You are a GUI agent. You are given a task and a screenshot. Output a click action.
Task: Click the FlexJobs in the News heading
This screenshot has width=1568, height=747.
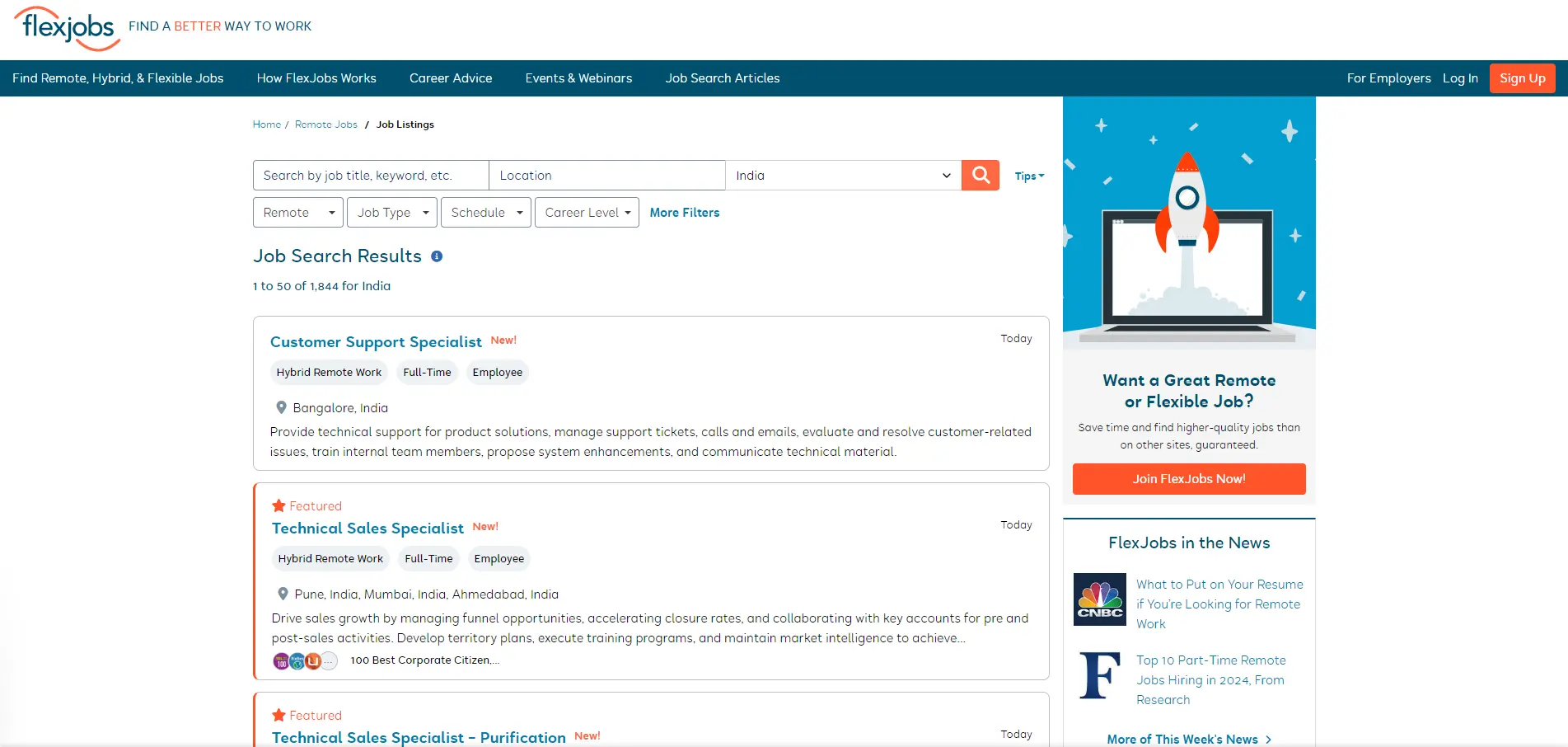pos(1189,543)
